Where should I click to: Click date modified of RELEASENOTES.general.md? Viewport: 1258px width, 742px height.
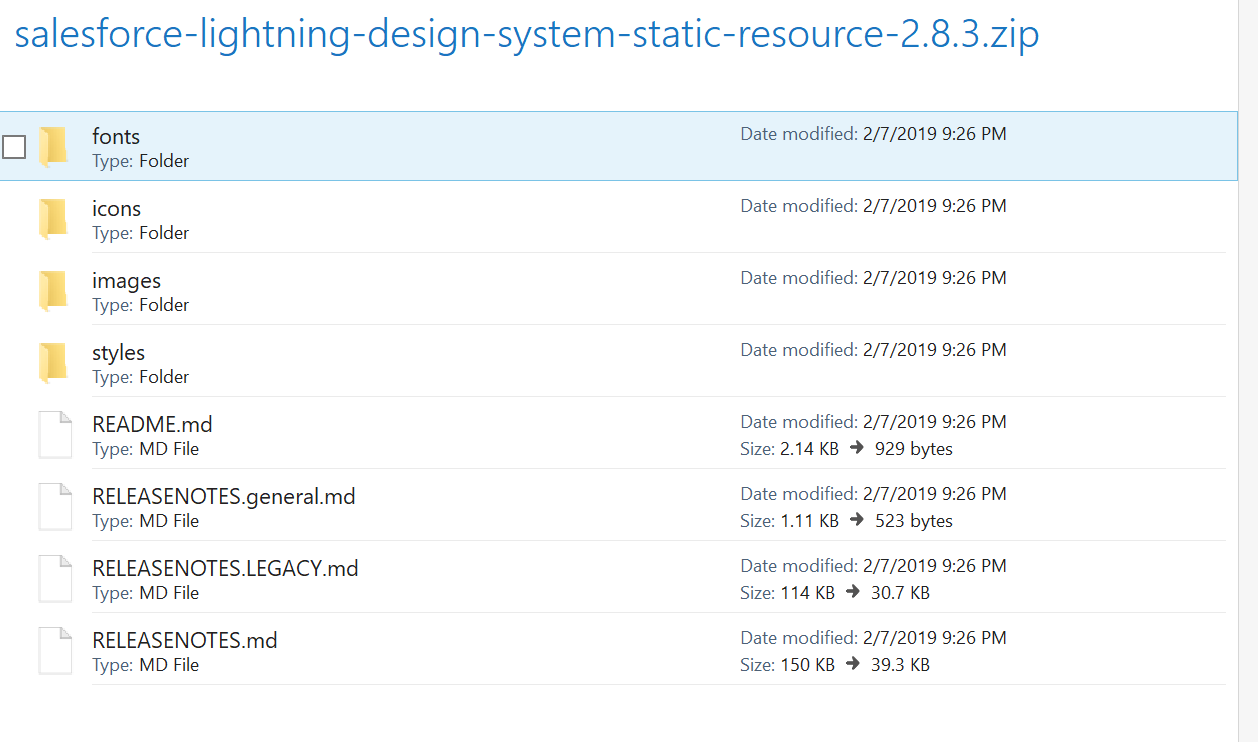click(874, 494)
